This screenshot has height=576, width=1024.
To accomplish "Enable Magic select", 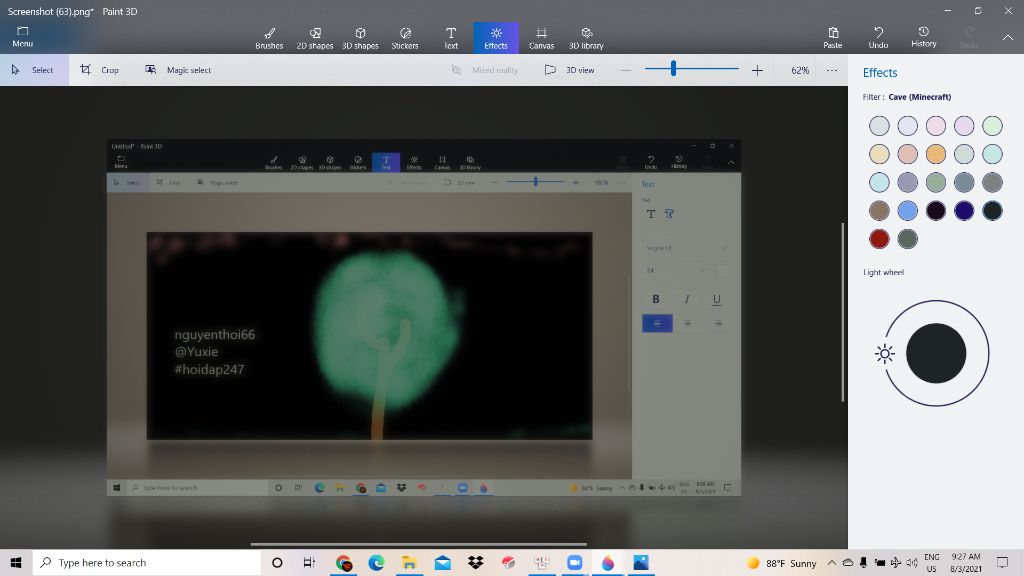I will (178, 70).
